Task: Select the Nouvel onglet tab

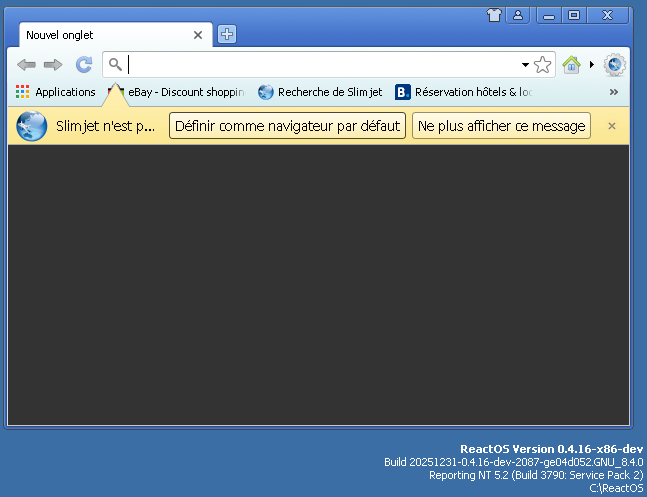Action: coord(100,35)
